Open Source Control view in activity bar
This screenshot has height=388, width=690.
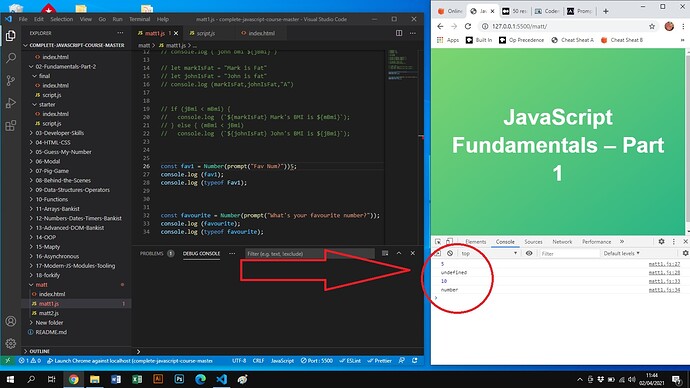(11, 81)
